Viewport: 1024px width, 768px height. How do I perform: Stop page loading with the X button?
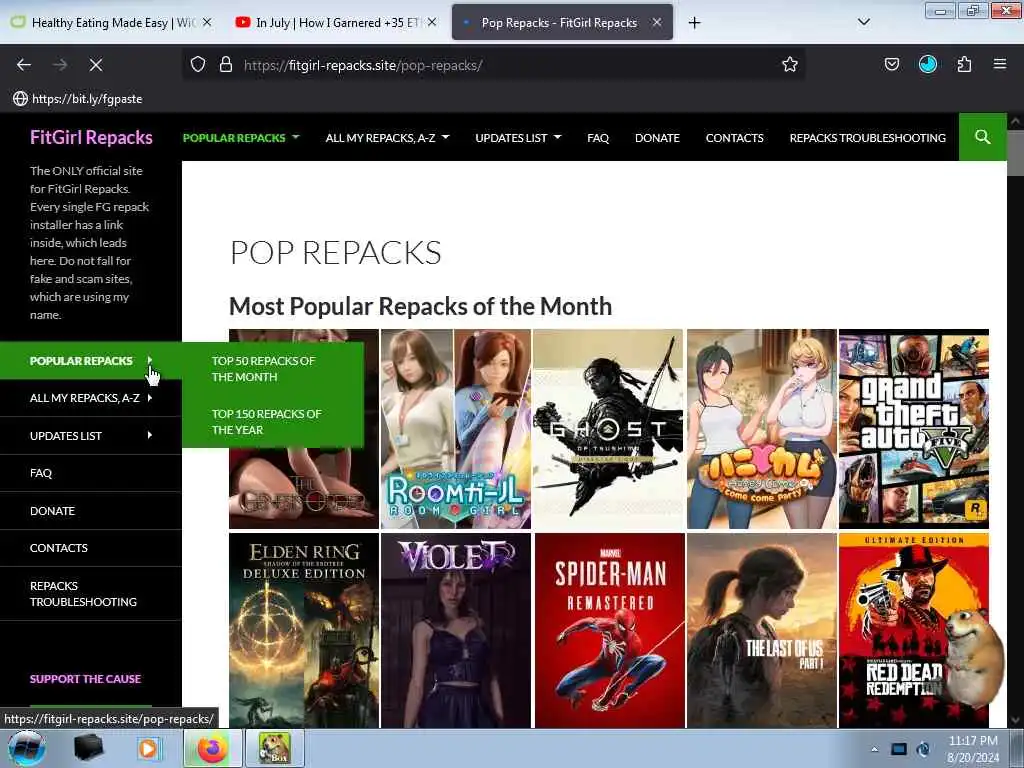(x=95, y=65)
